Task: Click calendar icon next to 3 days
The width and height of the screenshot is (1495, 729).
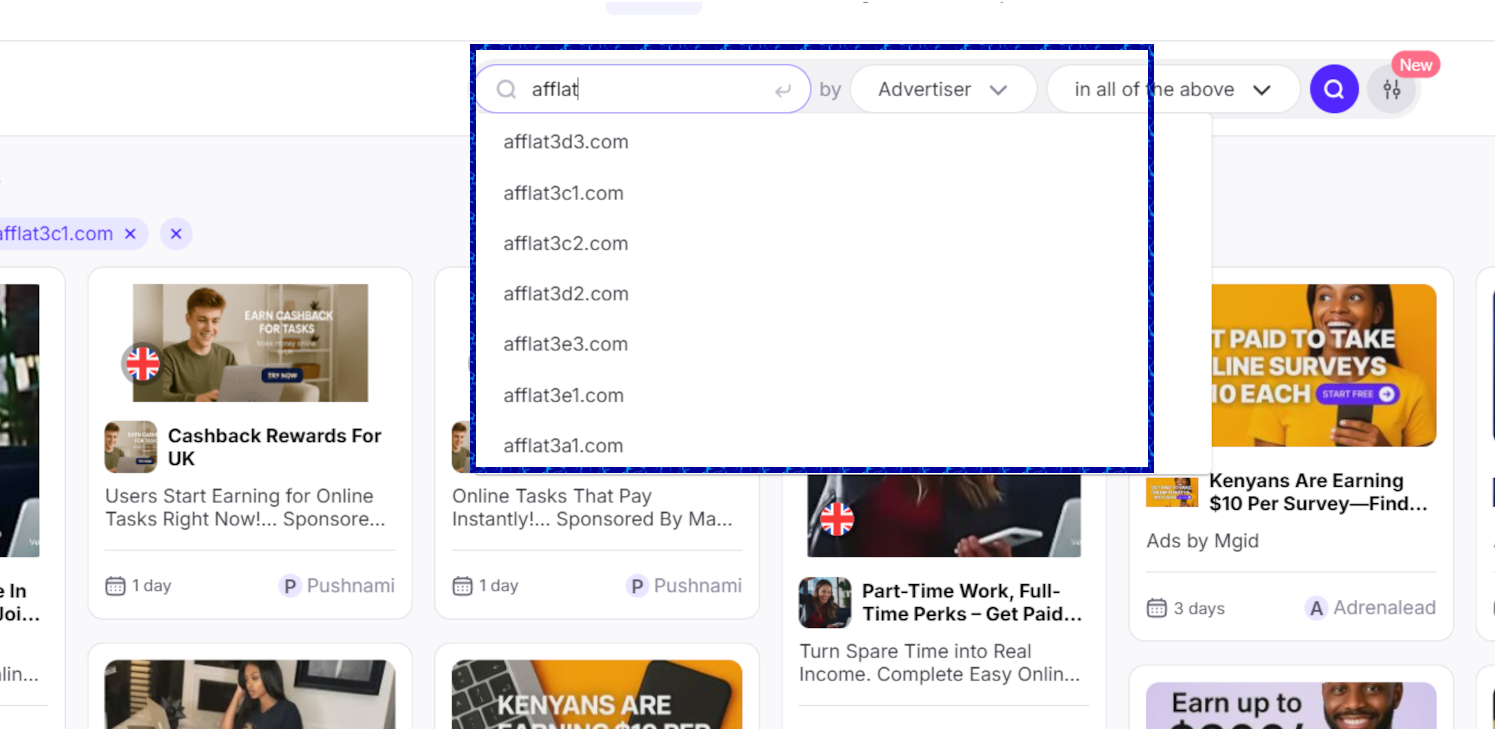Action: point(1157,608)
